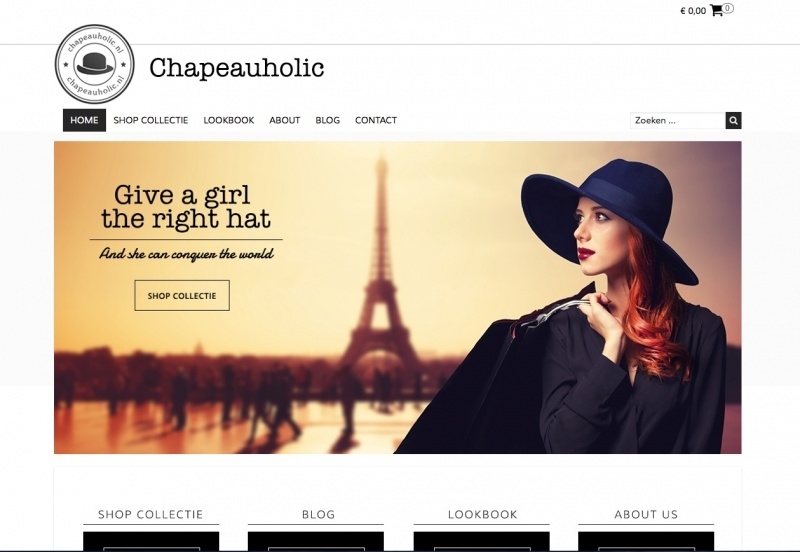The width and height of the screenshot is (800, 552).
Task: Click thumbnail under ABOUT US heading
Action: tap(646, 541)
